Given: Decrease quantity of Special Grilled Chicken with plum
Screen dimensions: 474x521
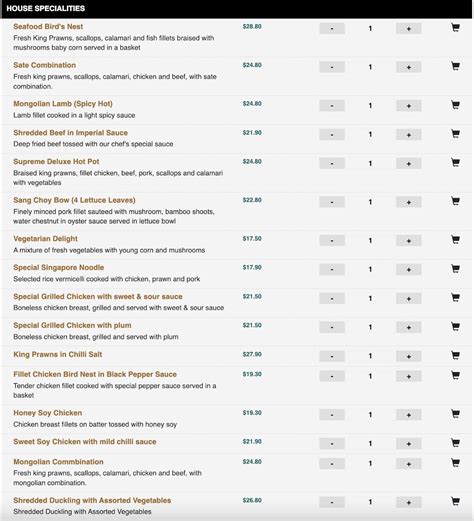Looking at the screenshot, I should pos(332,327).
